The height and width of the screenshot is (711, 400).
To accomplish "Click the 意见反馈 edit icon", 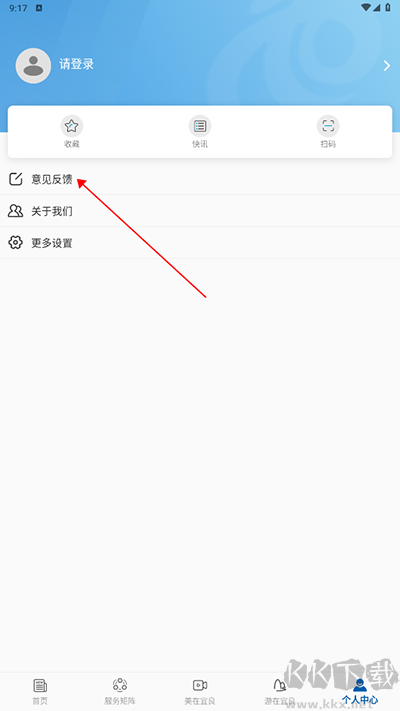I will point(15,179).
